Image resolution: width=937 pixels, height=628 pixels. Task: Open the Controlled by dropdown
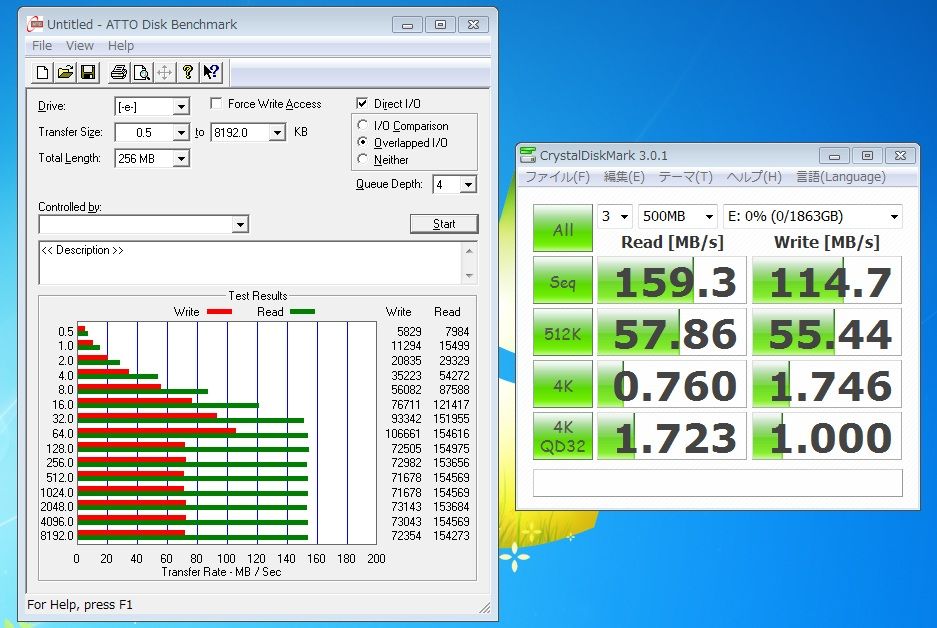(240, 225)
